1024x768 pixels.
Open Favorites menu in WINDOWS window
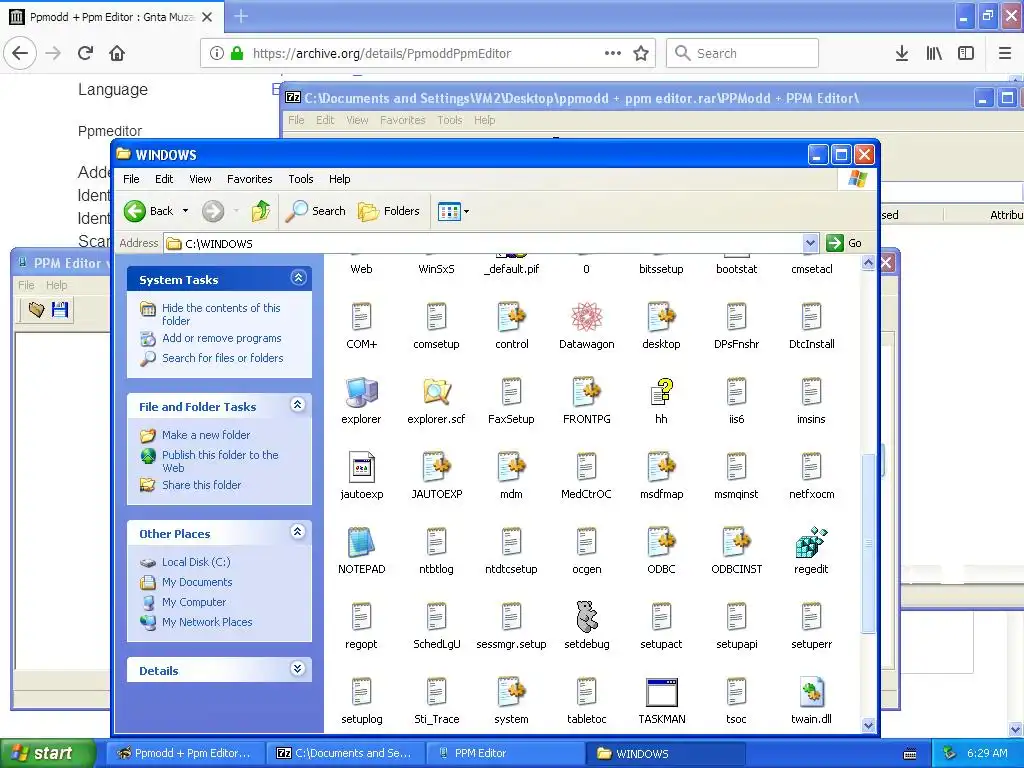249,179
